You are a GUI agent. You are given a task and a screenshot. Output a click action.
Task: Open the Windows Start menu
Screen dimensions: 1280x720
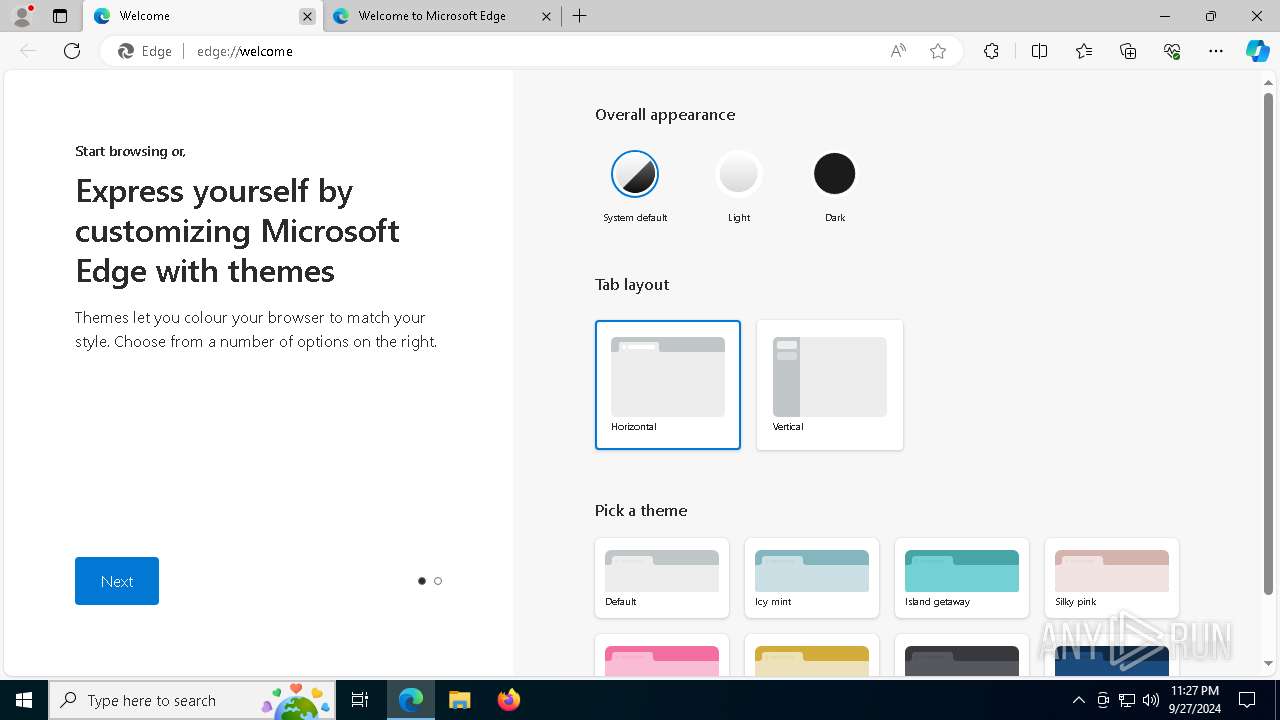click(x=24, y=700)
